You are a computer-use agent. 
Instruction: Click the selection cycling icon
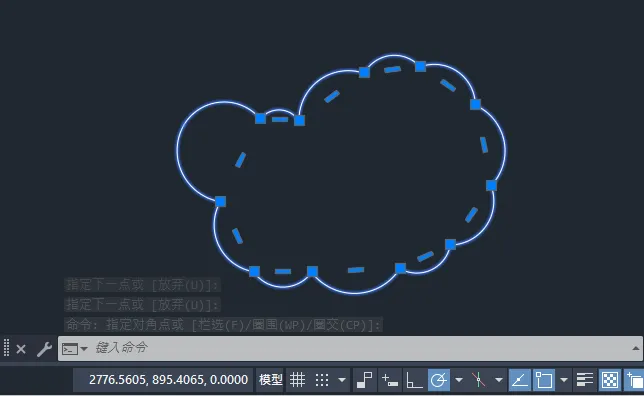click(x=634, y=380)
